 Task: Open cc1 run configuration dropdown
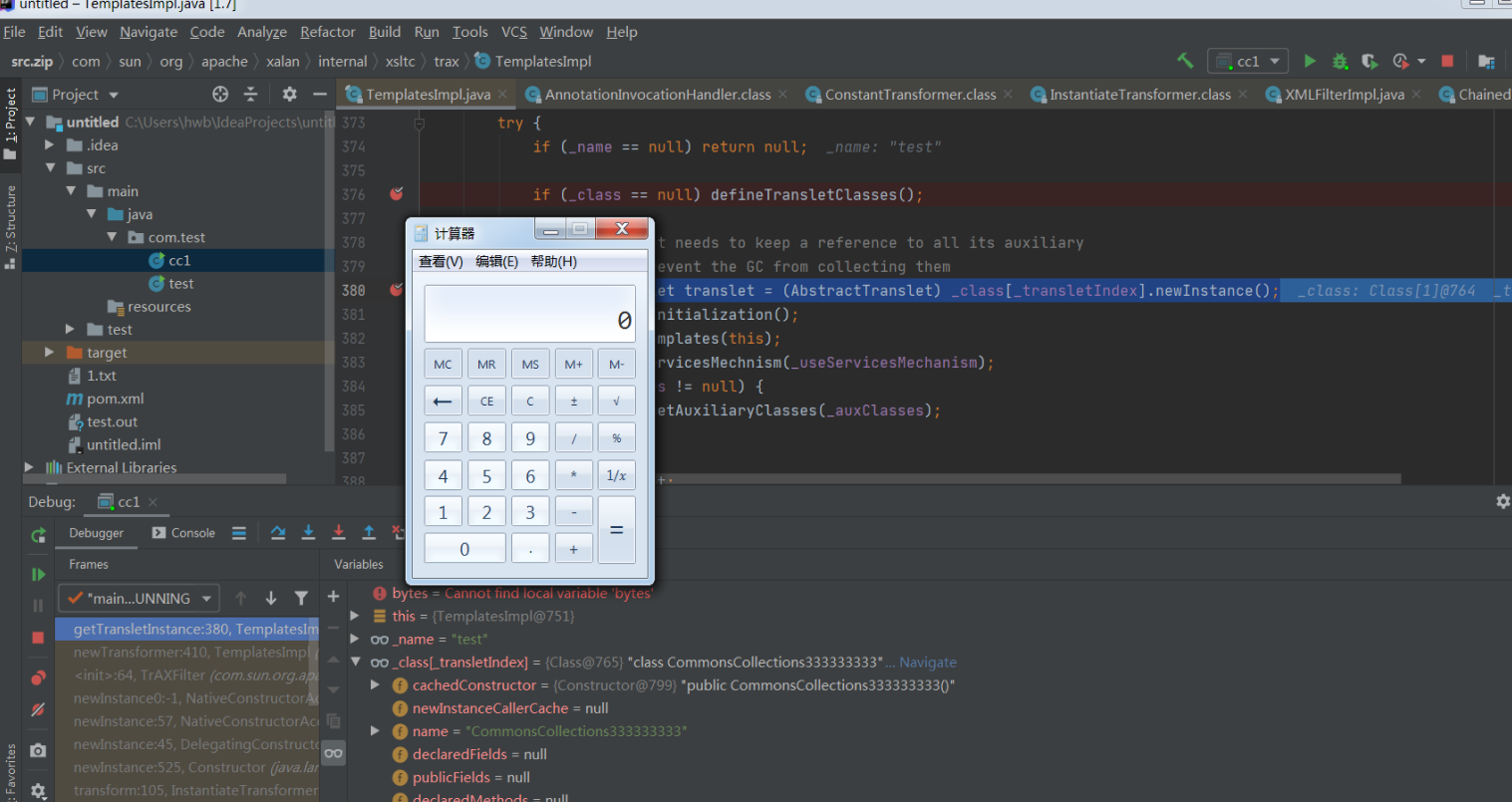point(1248,61)
